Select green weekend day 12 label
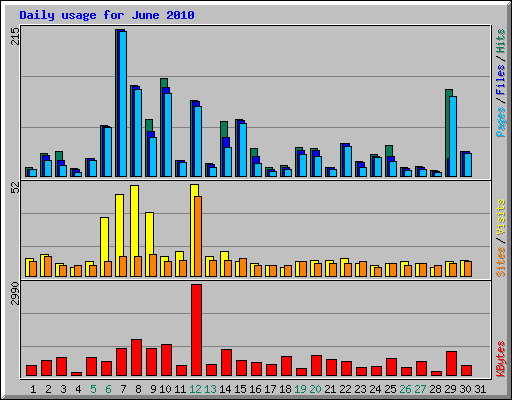This screenshot has height=400, width=512. click(x=195, y=389)
